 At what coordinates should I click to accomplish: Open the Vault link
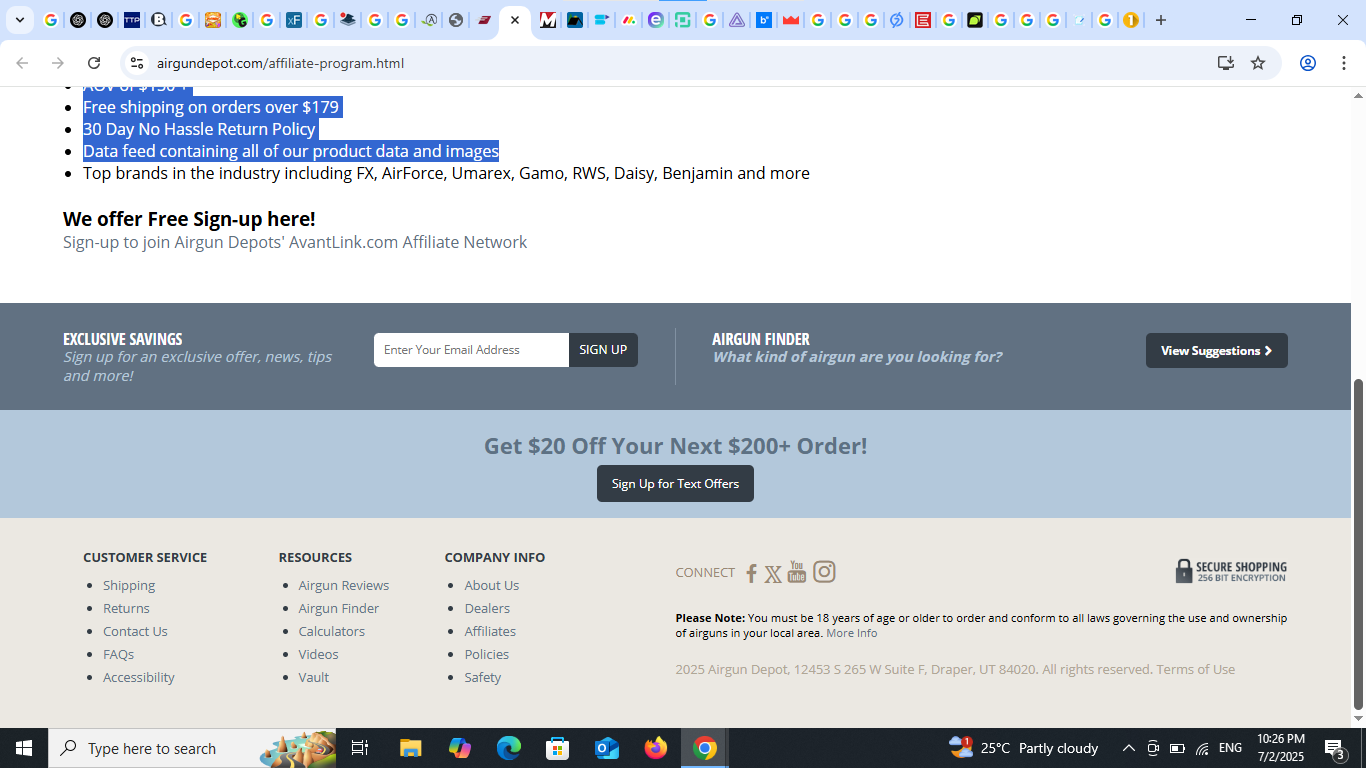[x=314, y=677]
